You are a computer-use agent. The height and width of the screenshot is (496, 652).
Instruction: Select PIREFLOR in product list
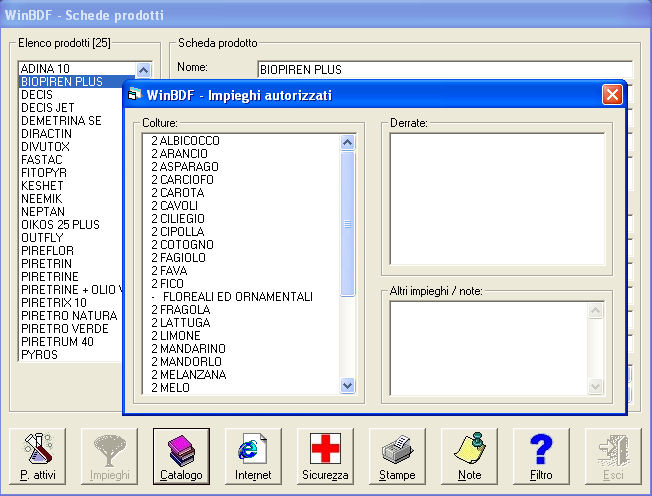click(x=71, y=250)
